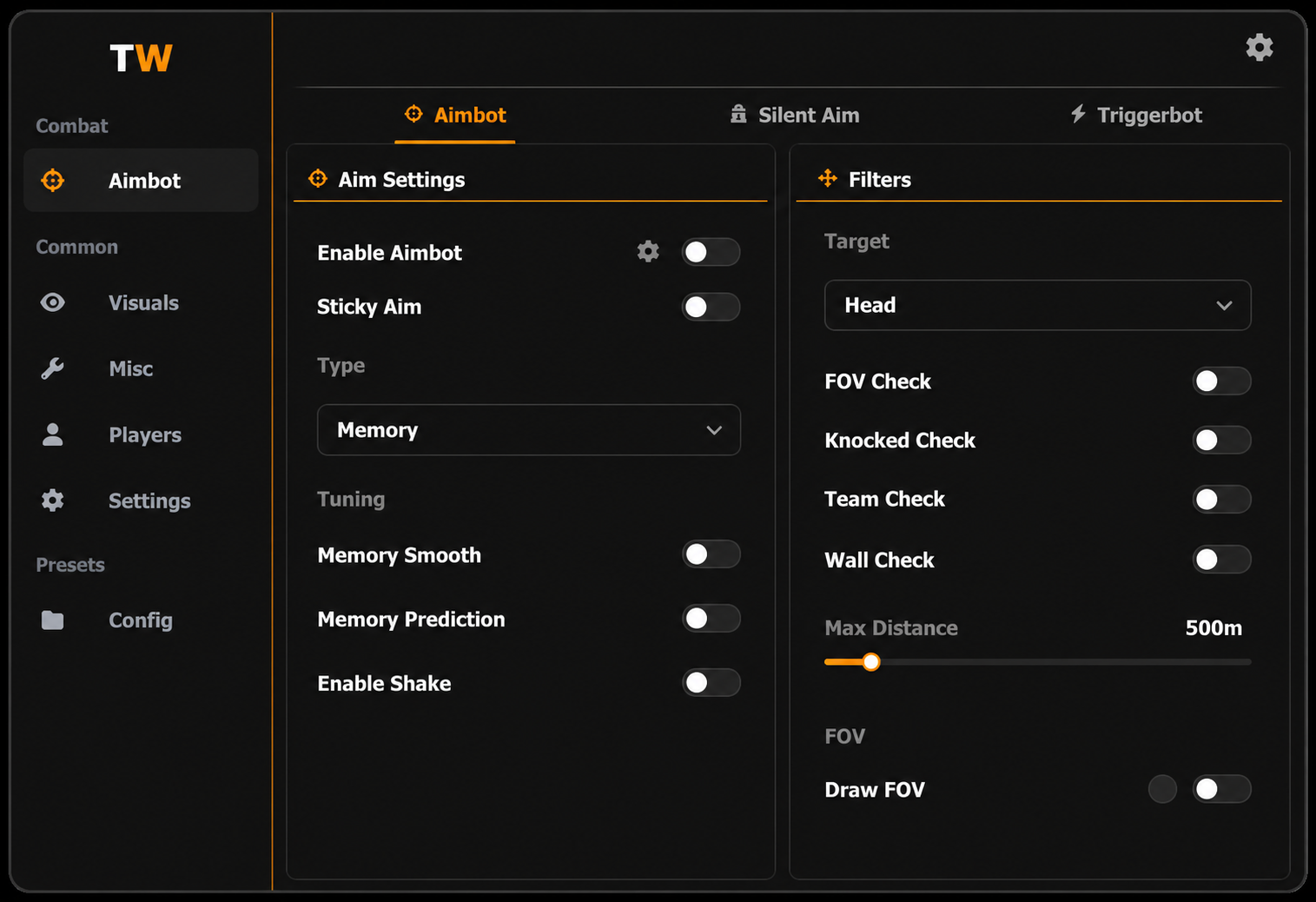Turn on Draw FOV switch

pyautogui.click(x=1221, y=789)
